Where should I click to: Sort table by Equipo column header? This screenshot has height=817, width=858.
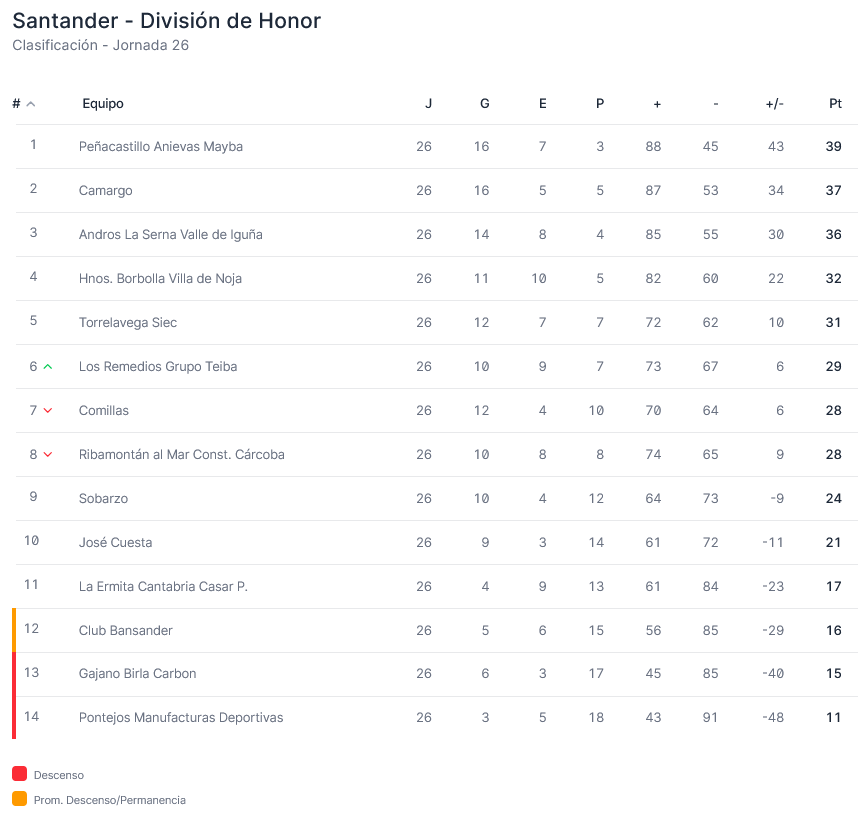click(x=103, y=103)
